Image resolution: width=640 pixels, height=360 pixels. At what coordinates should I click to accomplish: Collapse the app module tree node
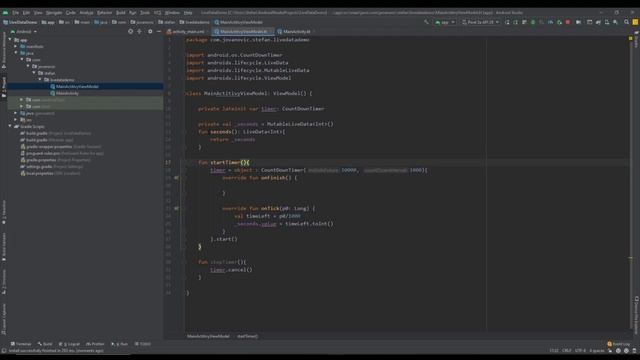(x=10, y=40)
